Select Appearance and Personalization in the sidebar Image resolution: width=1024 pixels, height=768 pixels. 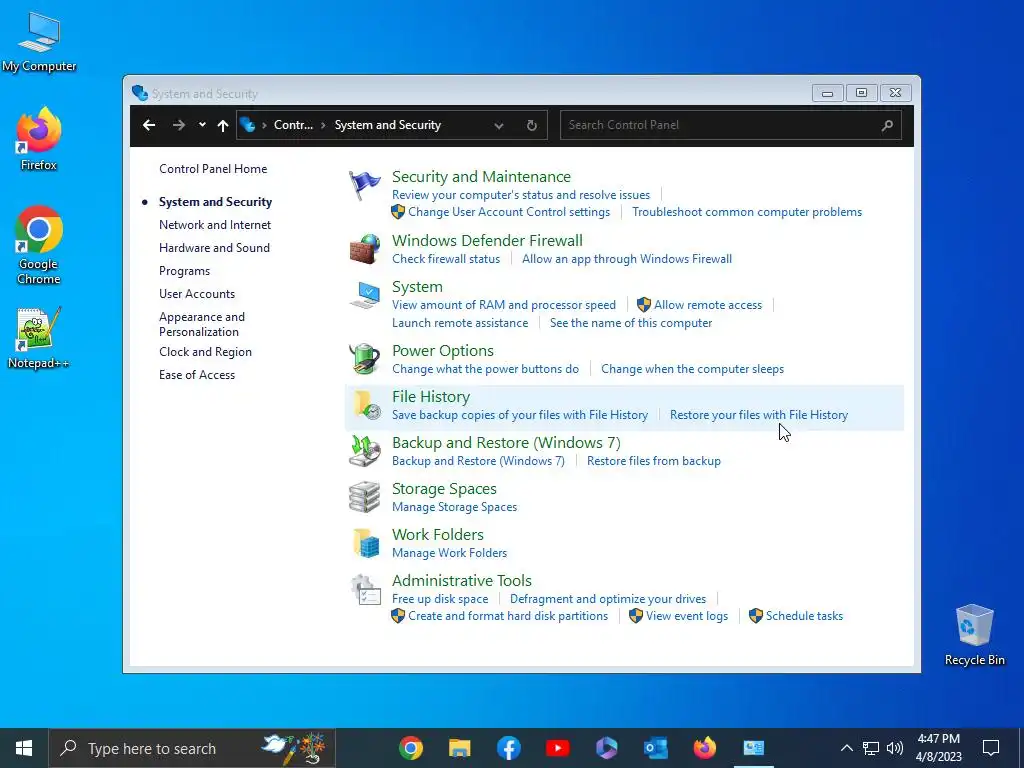click(202, 324)
